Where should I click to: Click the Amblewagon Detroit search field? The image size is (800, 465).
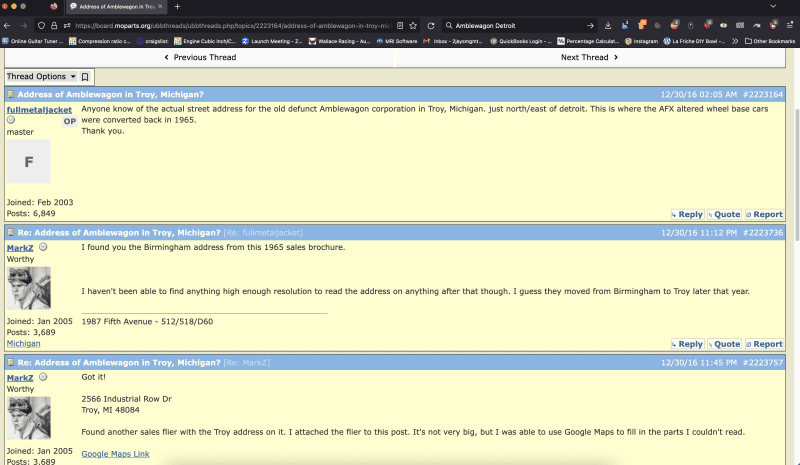pos(518,26)
